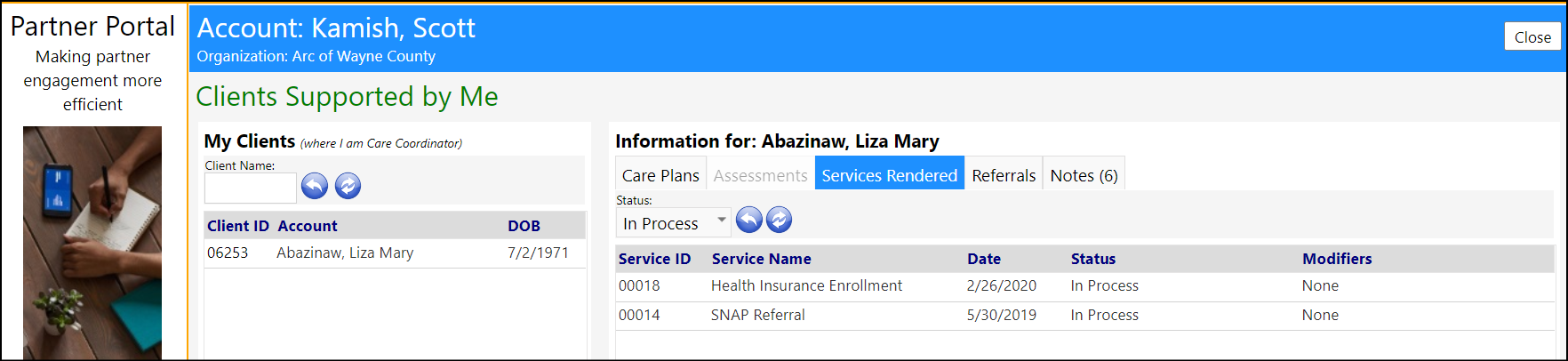1568x361 pixels.
Task: Sort clients by the Client ID header
Action: click(238, 226)
